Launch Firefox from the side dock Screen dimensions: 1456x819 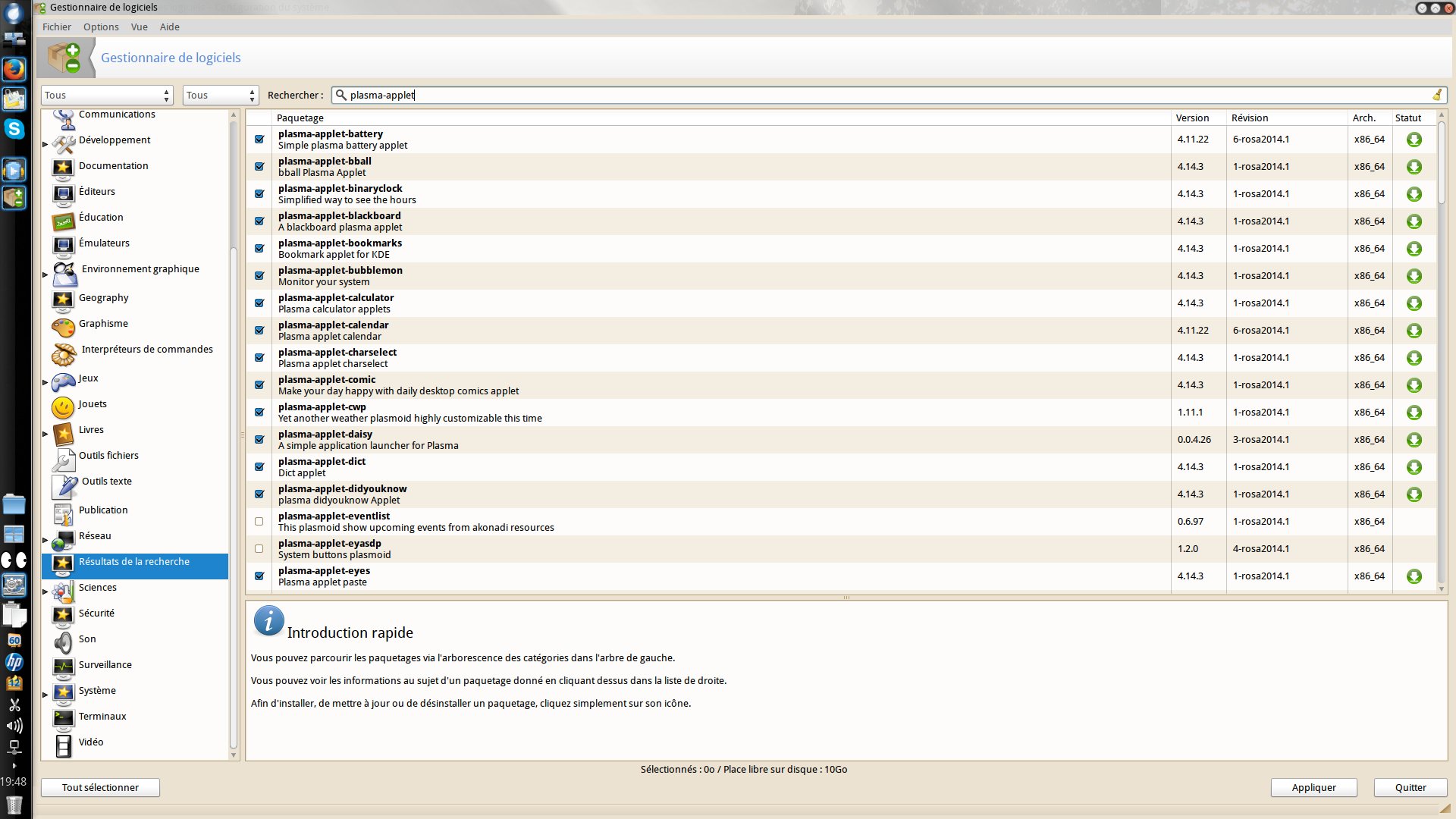(14, 69)
